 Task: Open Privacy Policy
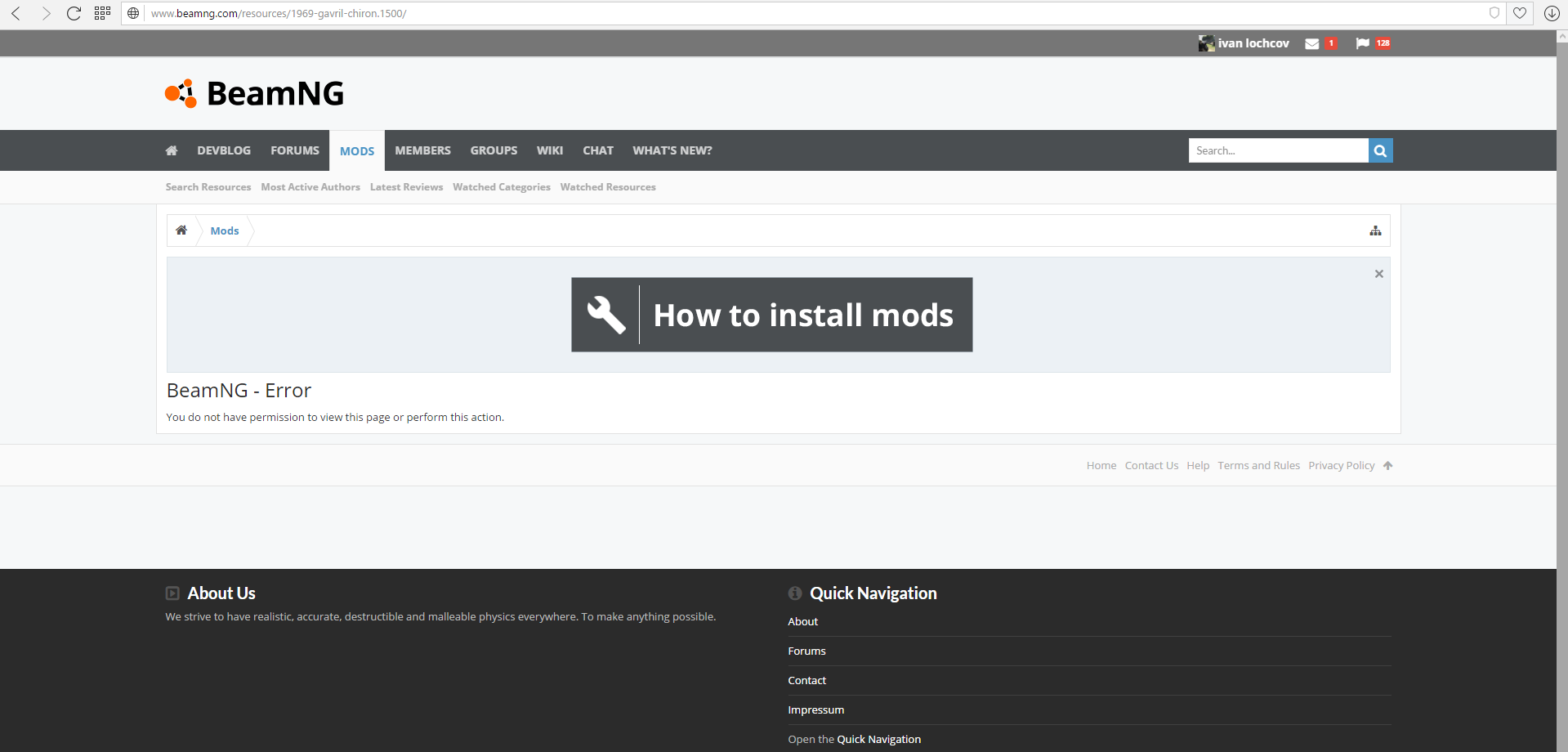(x=1342, y=465)
